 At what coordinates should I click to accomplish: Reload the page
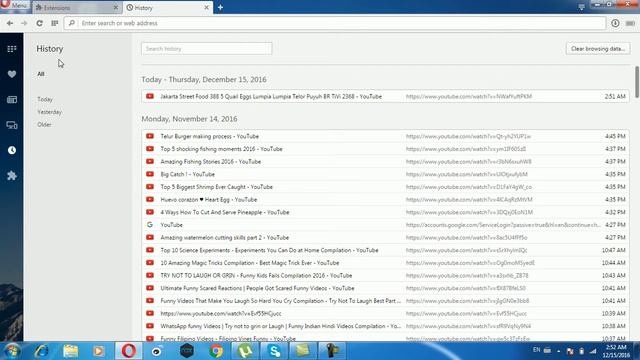[39, 23]
